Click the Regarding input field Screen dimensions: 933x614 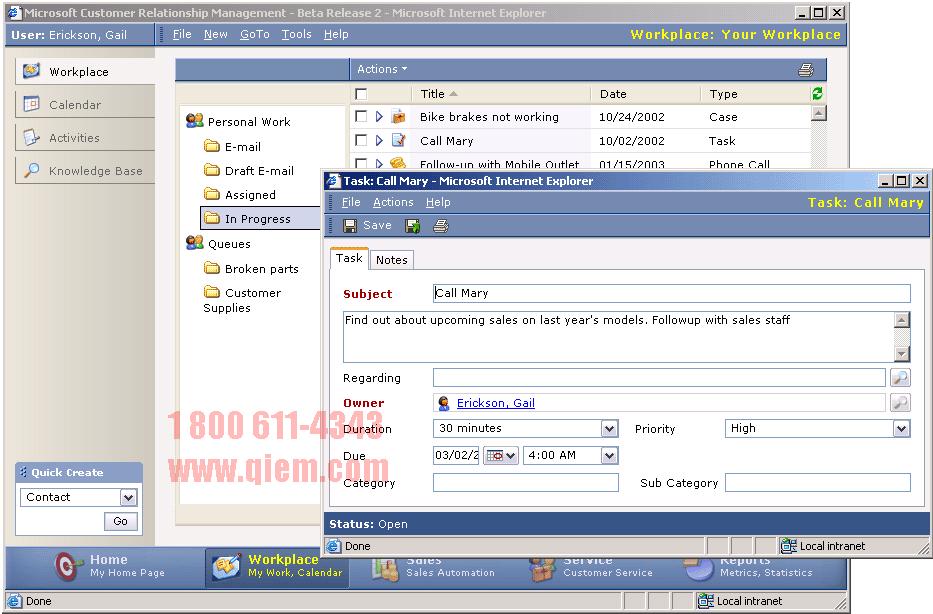pyautogui.click(x=659, y=377)
